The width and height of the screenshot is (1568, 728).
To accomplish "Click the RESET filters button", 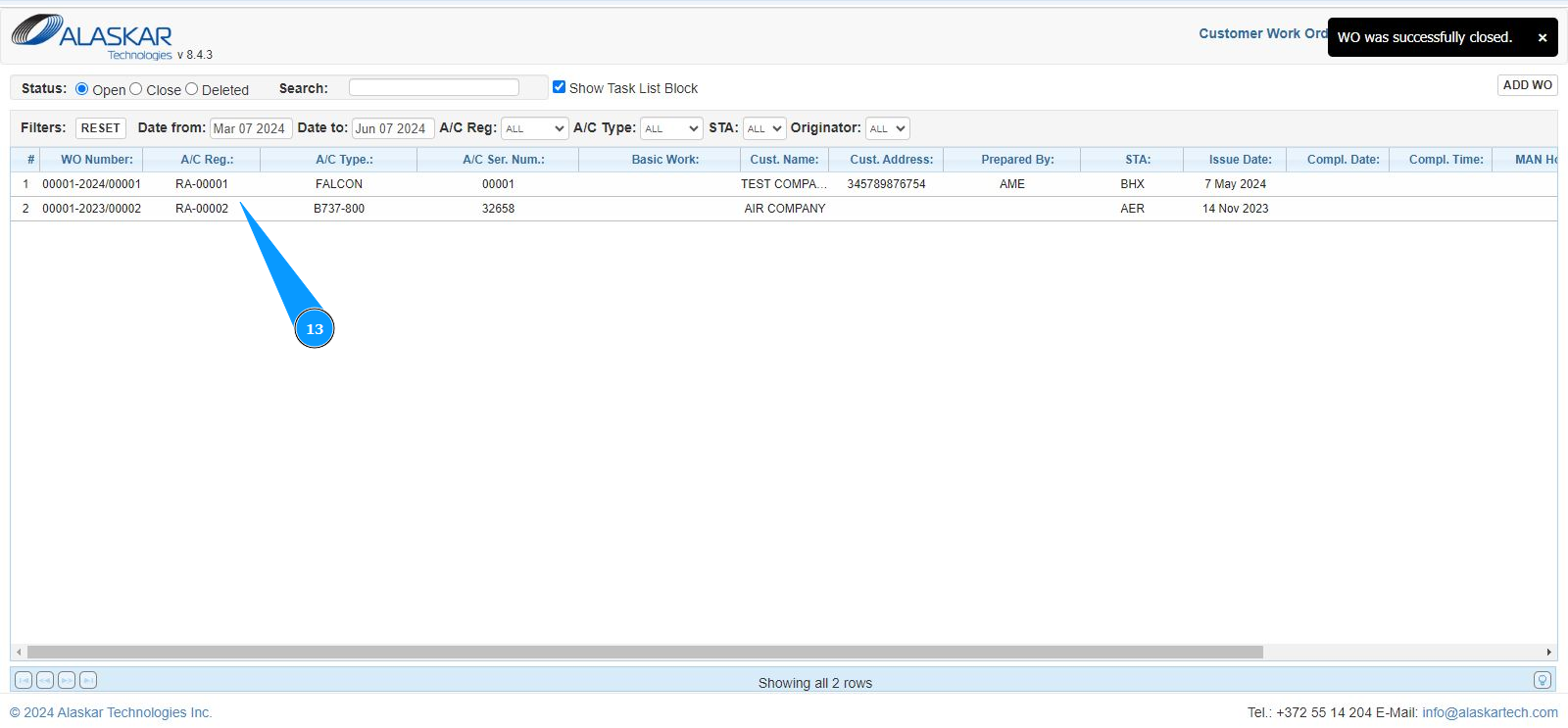I will click(100, 128).
